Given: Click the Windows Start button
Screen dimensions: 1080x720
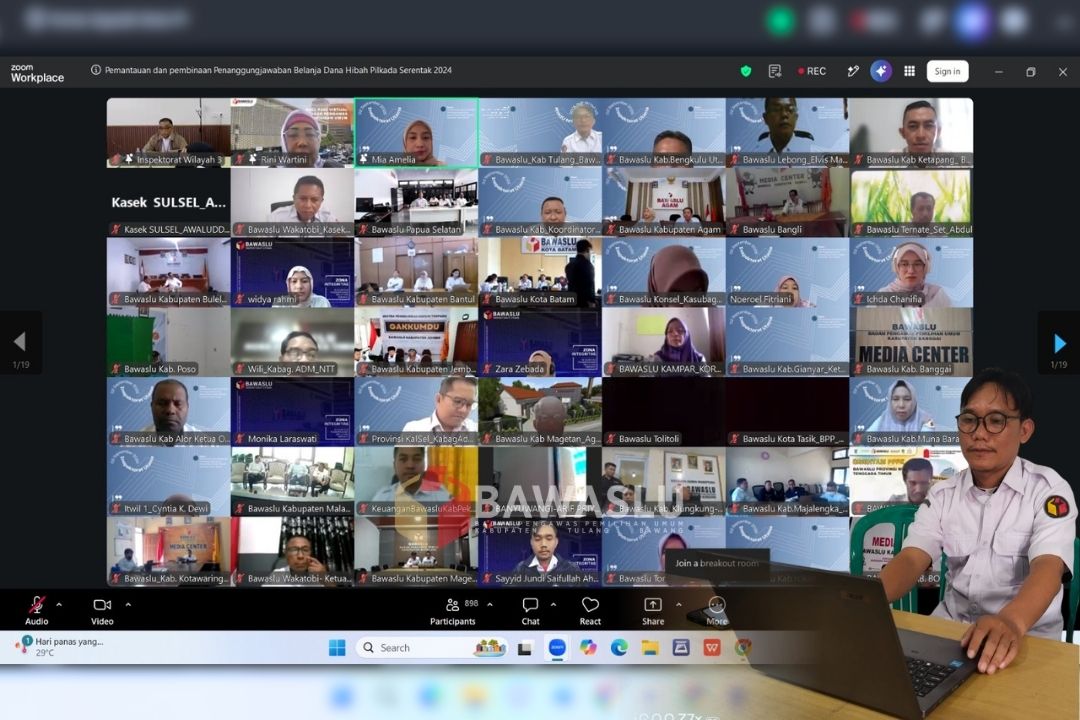Looking at the screenshot, I should 337,648.
